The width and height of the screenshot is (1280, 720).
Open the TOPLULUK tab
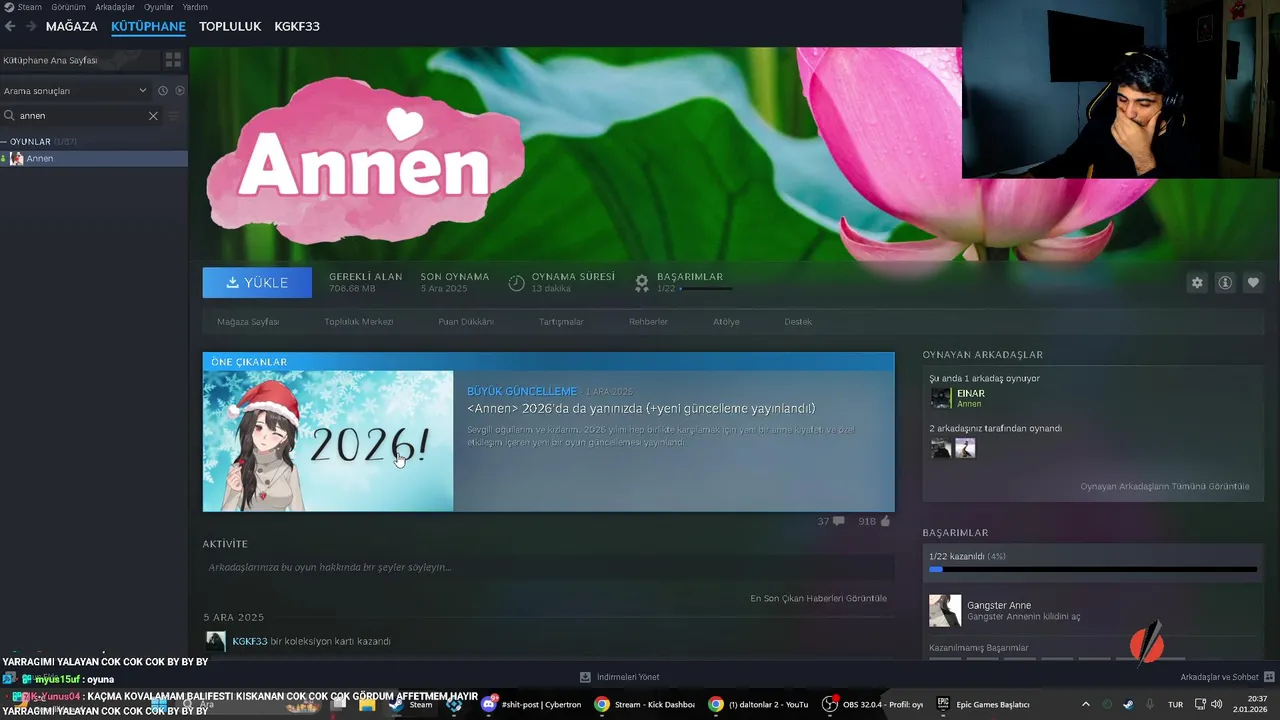[x=230, y=26]
